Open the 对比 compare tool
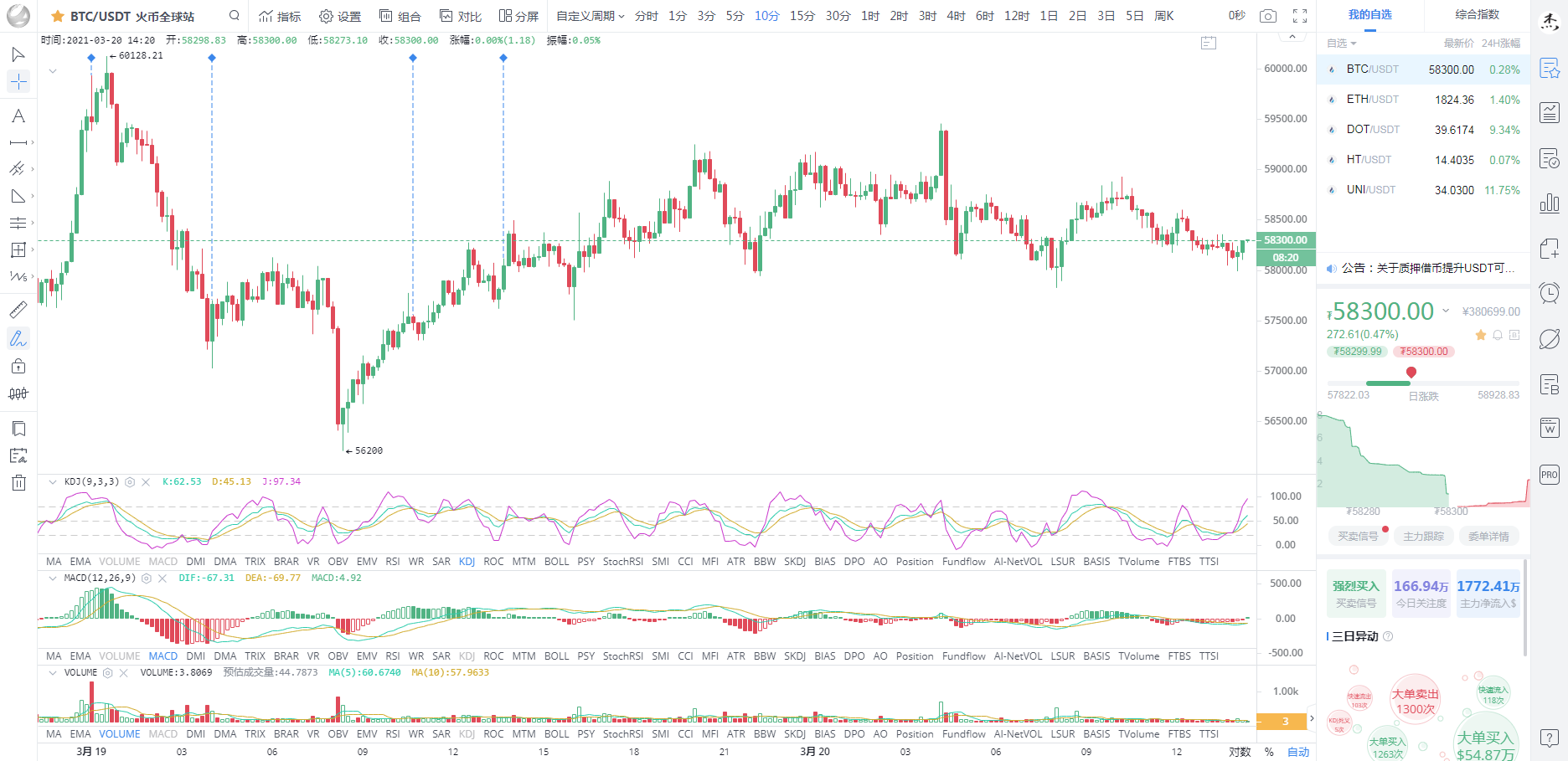The width and height of the screenshot is (1568, 761). point(461,16)
